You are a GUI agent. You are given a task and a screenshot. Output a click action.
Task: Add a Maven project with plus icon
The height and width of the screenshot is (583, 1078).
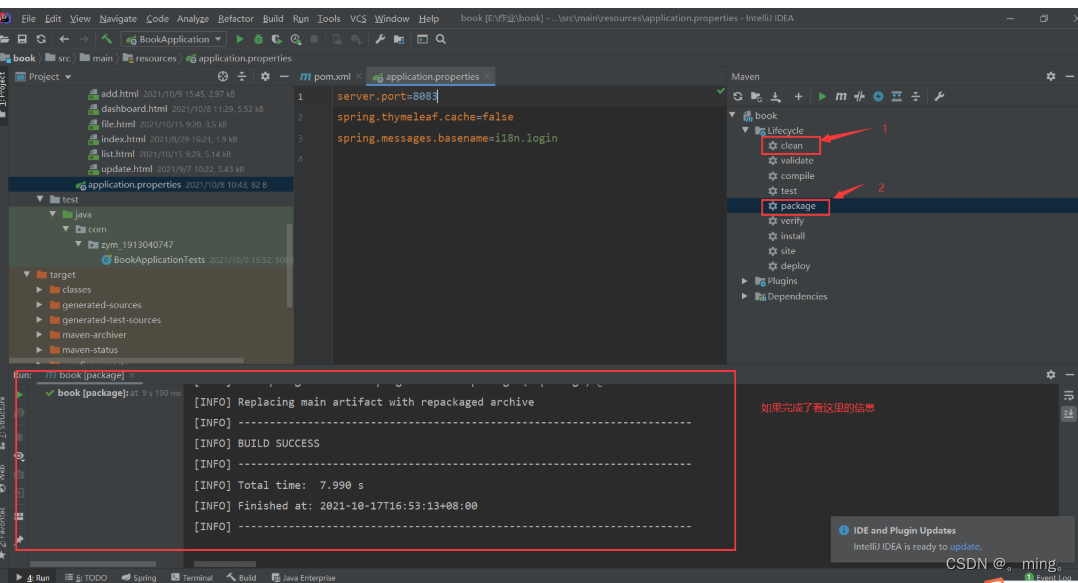(798, 96)
